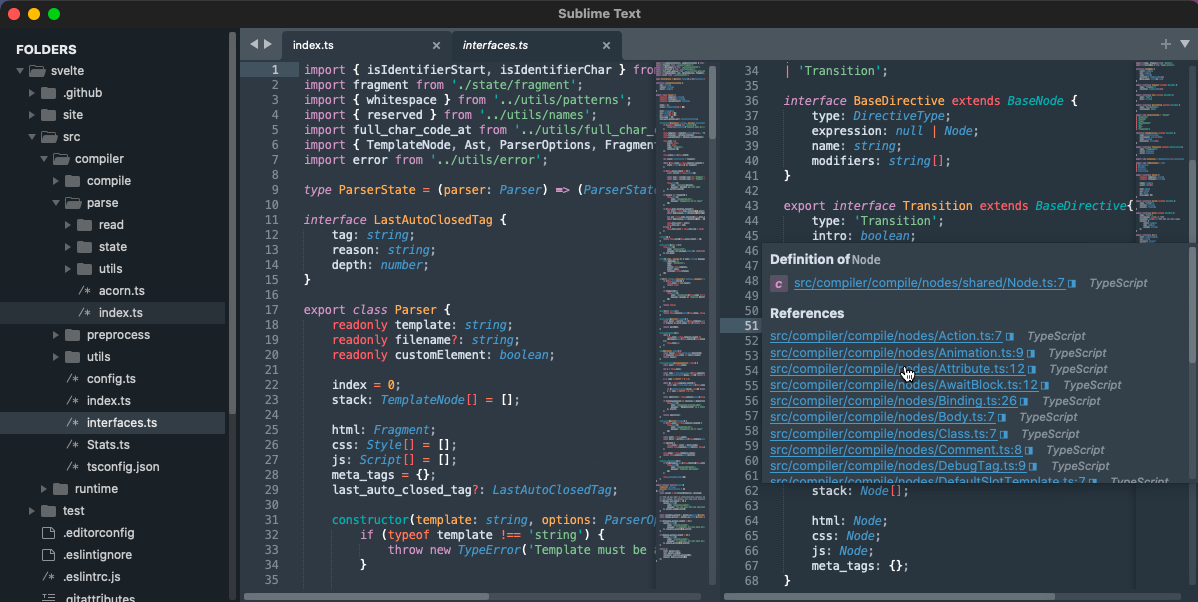Open the Body.ts:7 reference link
The width and height of the screenshot is (1198, 602).
[x=882, y=417]
